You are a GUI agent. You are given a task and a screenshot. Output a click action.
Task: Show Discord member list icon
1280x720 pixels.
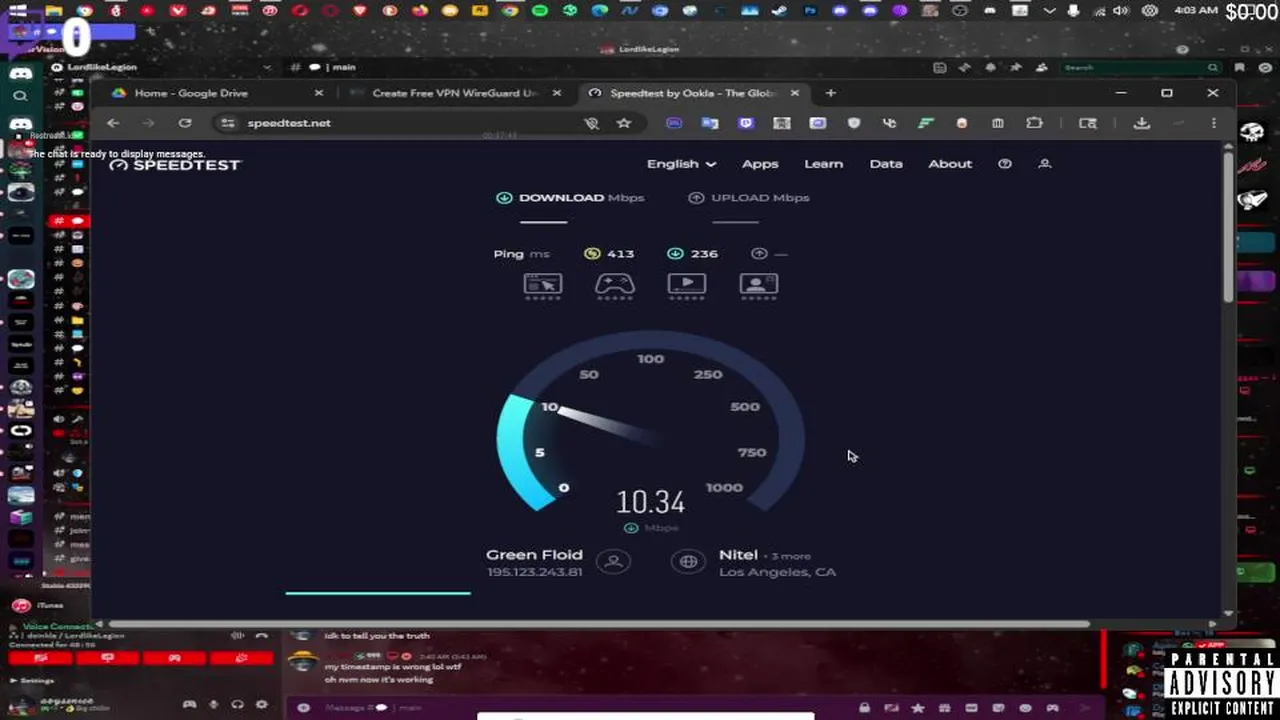tap(1042, 67)
